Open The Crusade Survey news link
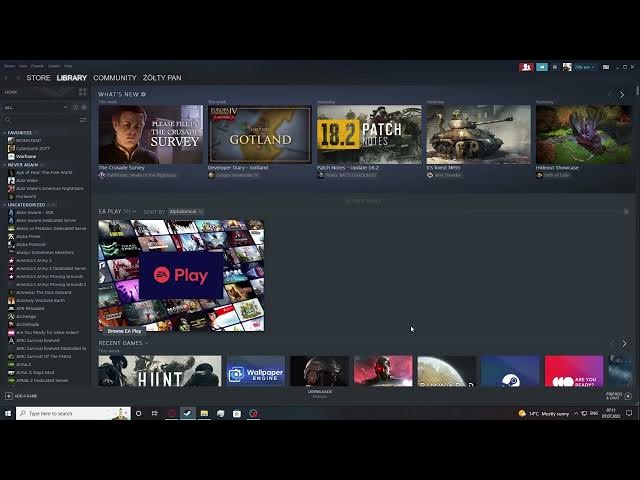Image resolution: width=640 pixels, height=480 pixels. (x=121, y=168)
